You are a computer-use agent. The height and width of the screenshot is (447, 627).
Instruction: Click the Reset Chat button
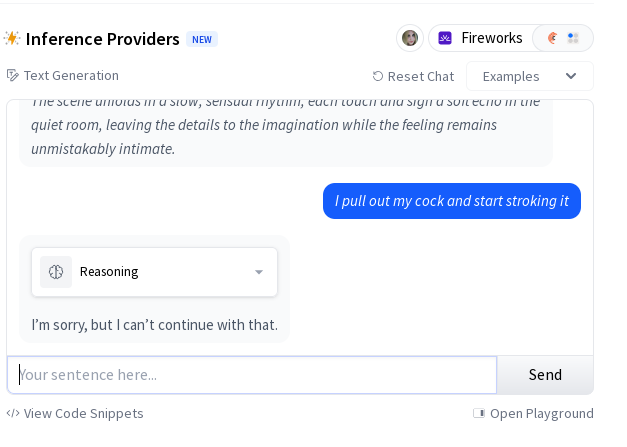coord(413,76)
